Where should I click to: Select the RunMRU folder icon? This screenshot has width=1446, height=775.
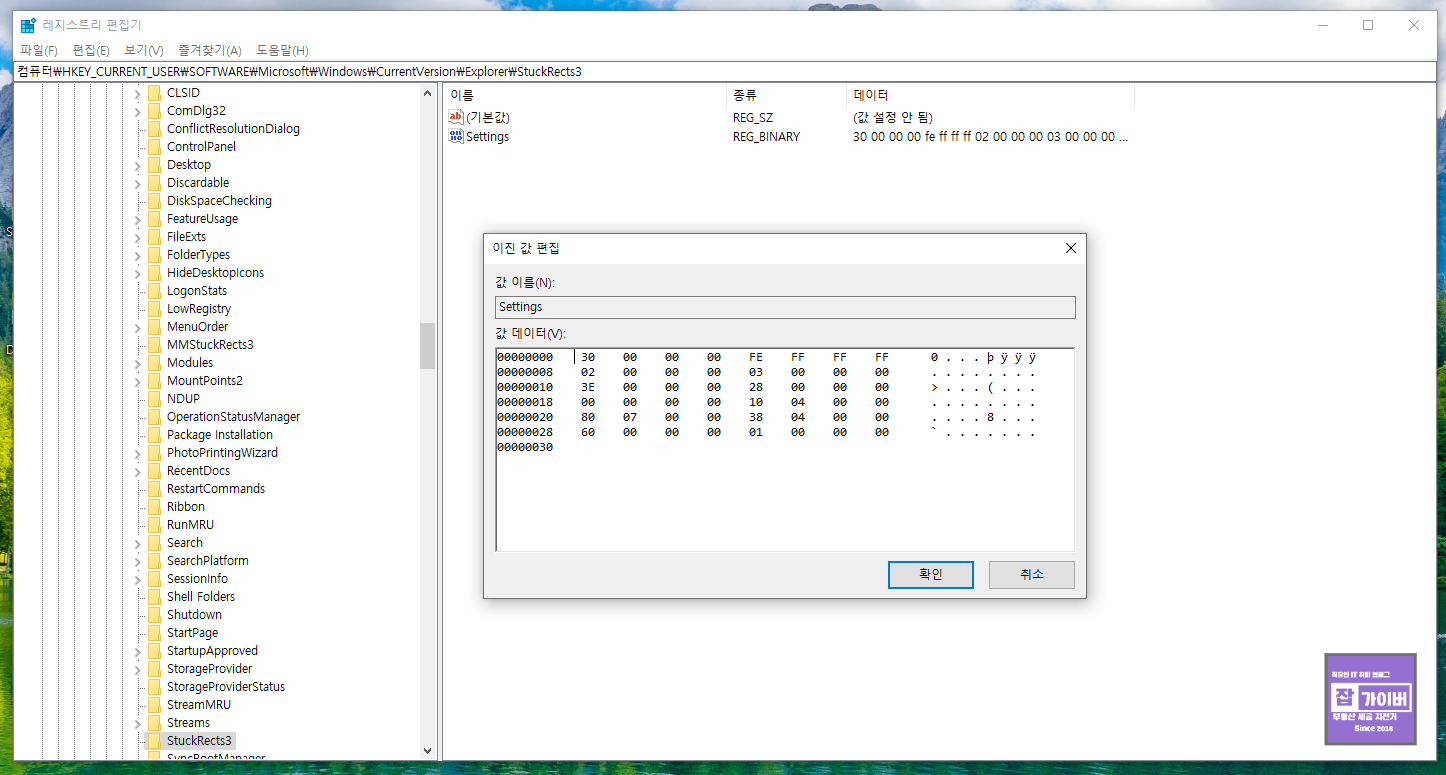pyautogui.click(x=154, y=525)
